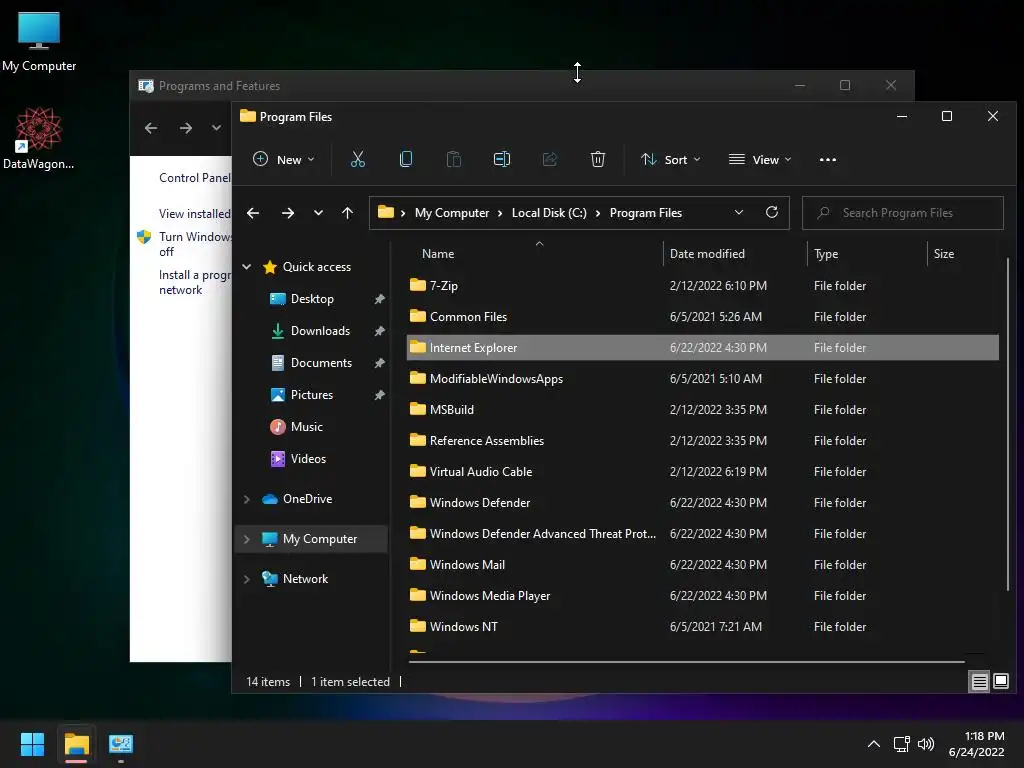Select the MSBuild folder
Viewport: 1024px width, 768px height.
[703, 409]
